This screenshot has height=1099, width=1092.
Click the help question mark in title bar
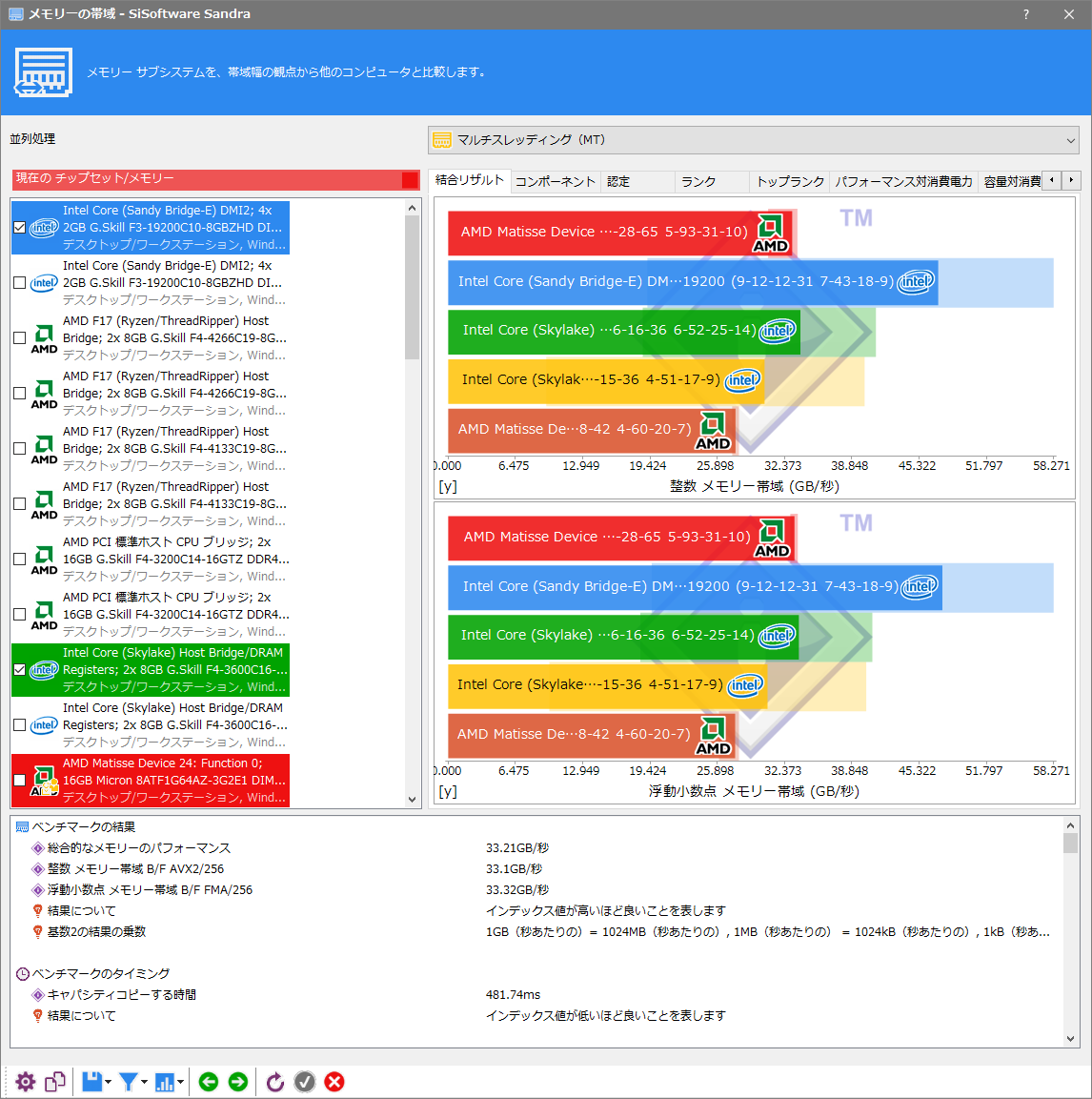(x=1026, y=14)
